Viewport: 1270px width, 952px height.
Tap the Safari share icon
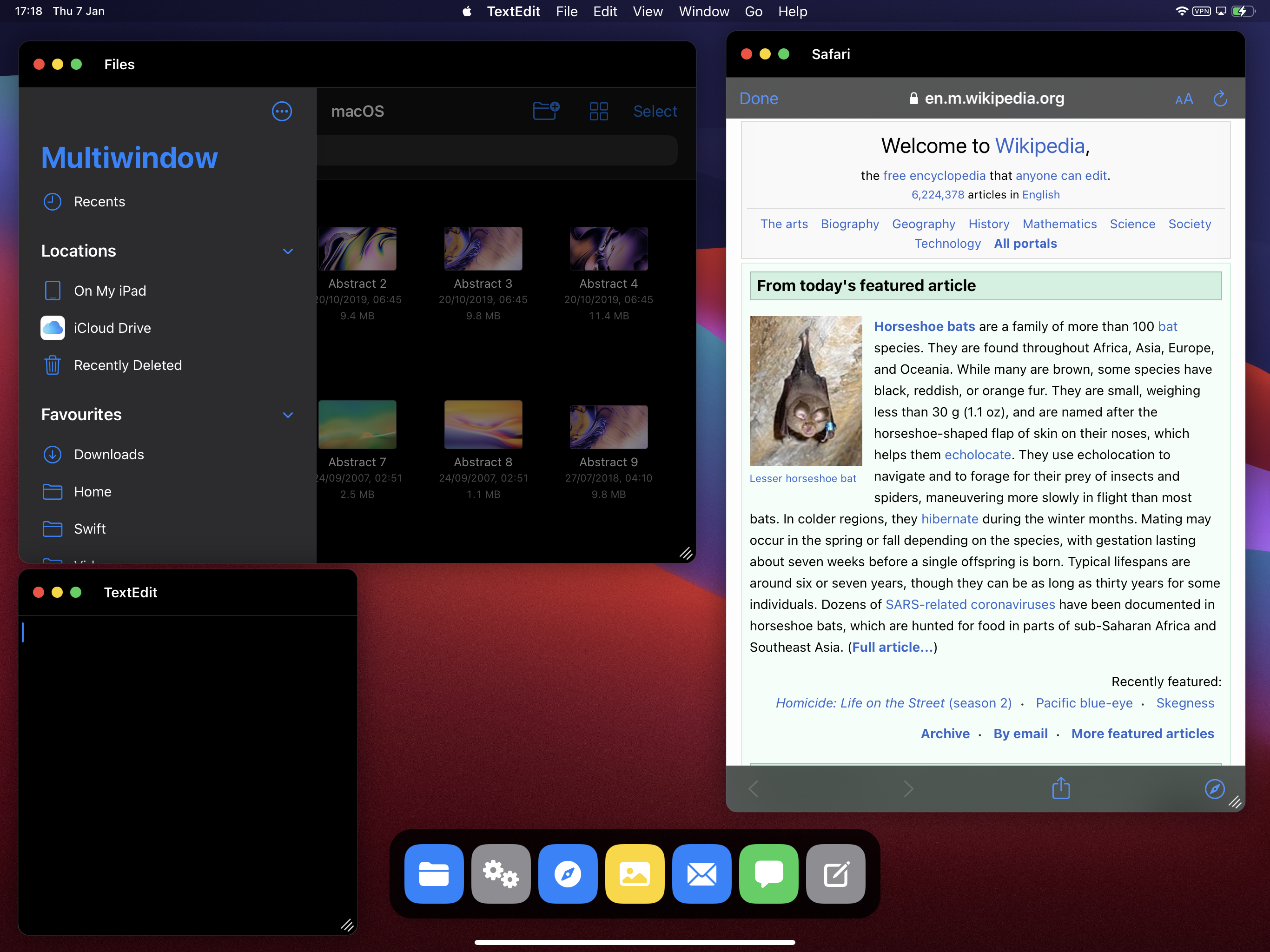[x=1060, y=788]
